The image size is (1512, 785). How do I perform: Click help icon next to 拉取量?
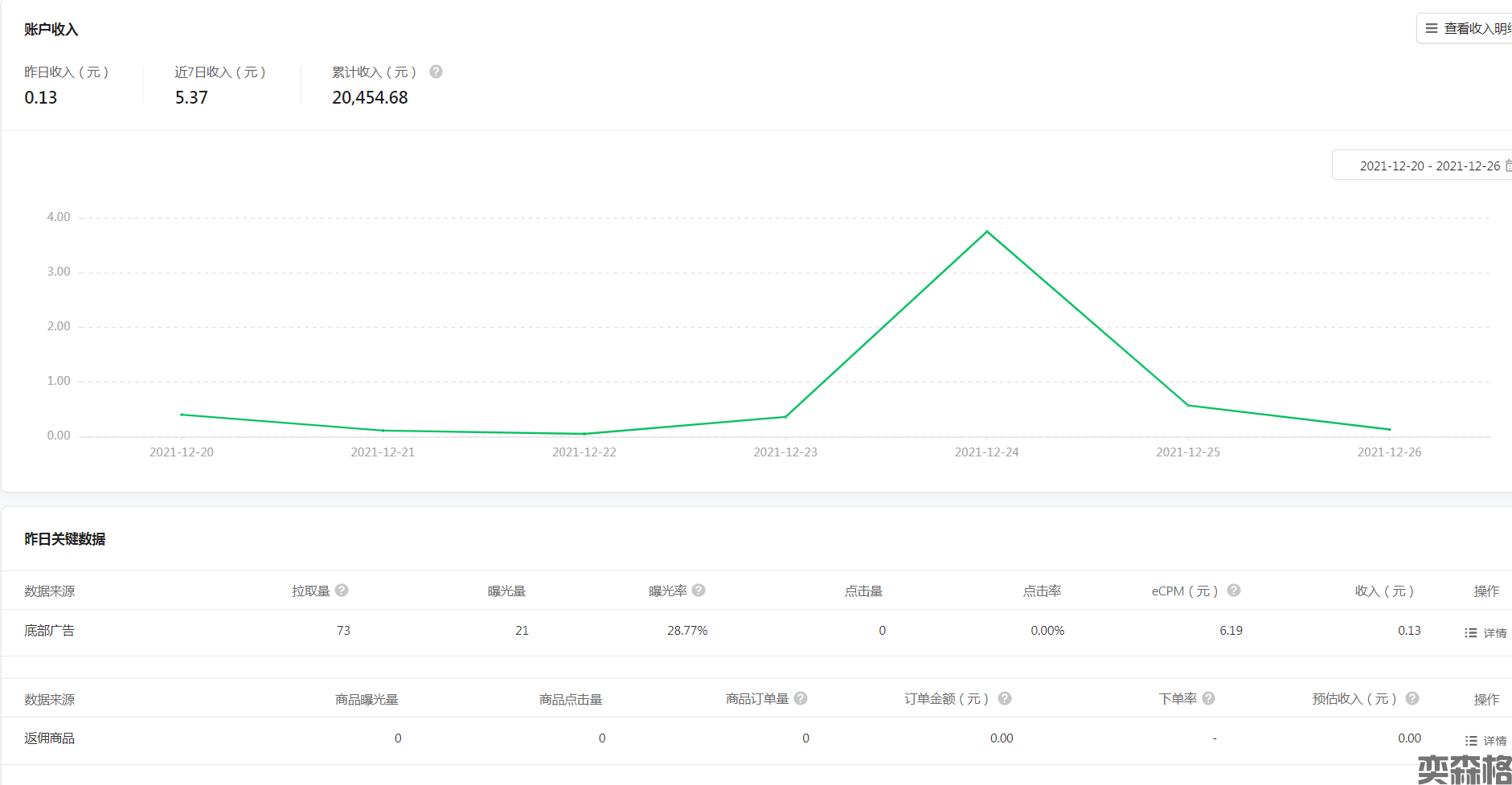[x=342, y=591]
